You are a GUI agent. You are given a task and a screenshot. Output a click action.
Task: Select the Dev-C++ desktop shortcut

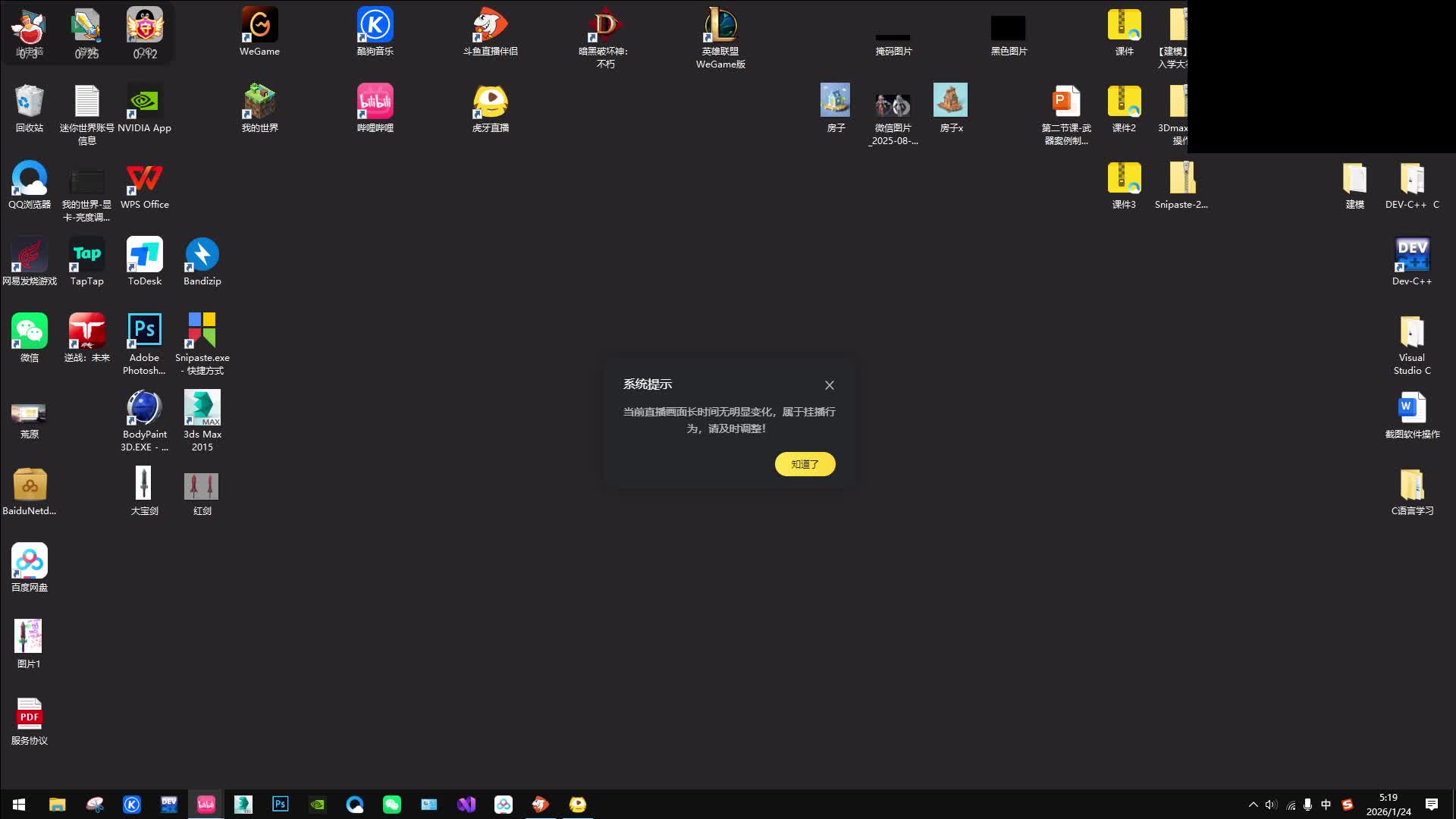click(1411, 256)
